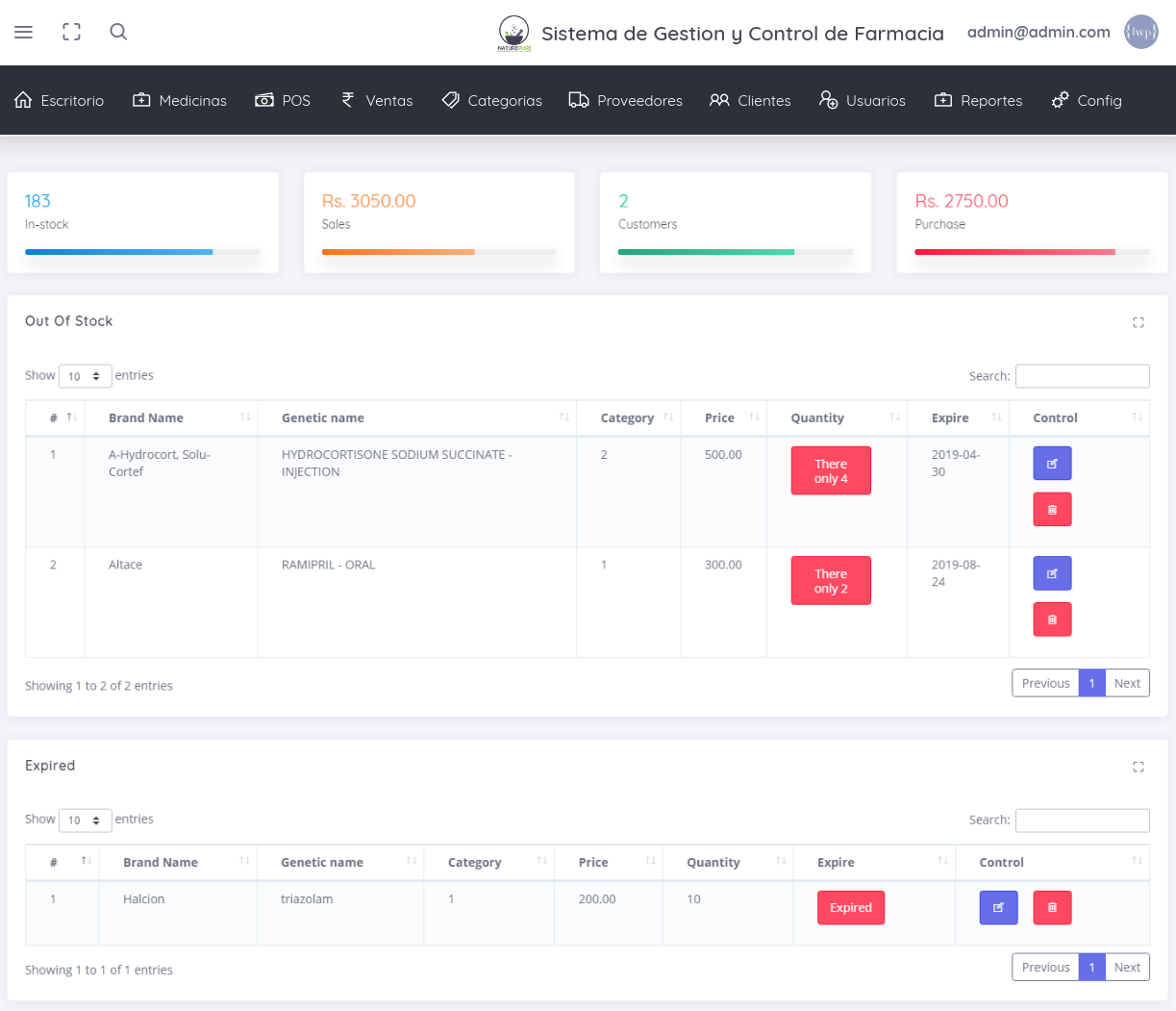Screen dimensions: 1176x1011
Task: Open the POS menu item
Action: coord(283,100)
